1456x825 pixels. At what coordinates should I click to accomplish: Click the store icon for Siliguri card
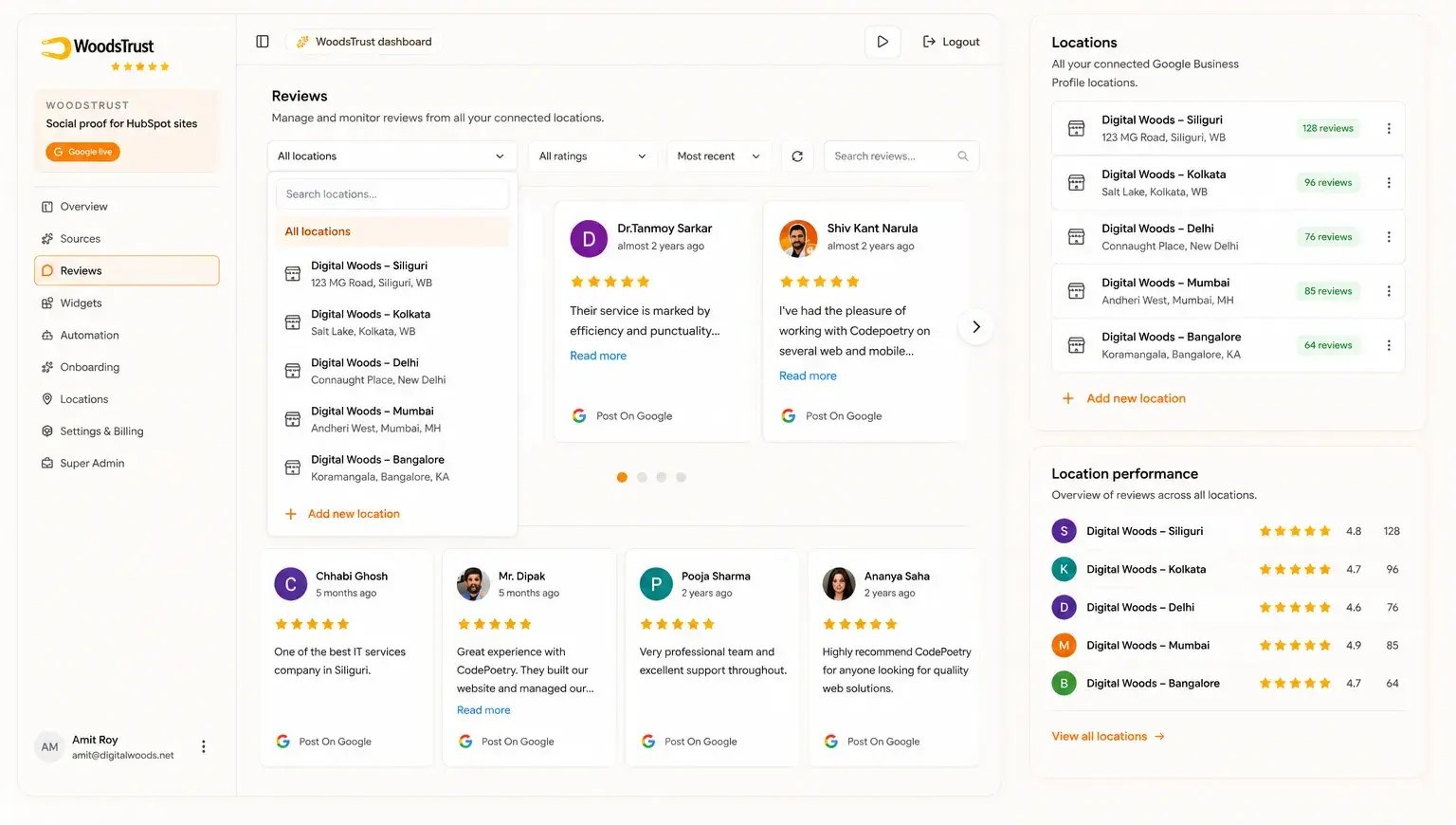click(1077, 128)
